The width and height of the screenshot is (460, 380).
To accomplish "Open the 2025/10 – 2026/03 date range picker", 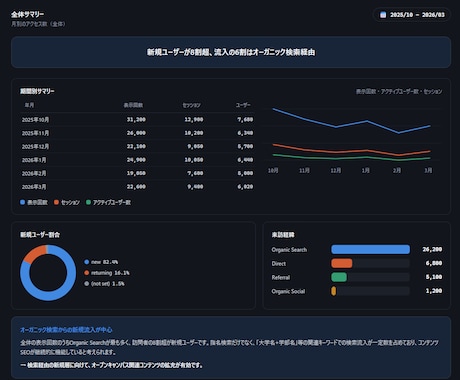I will coord(412,15).
